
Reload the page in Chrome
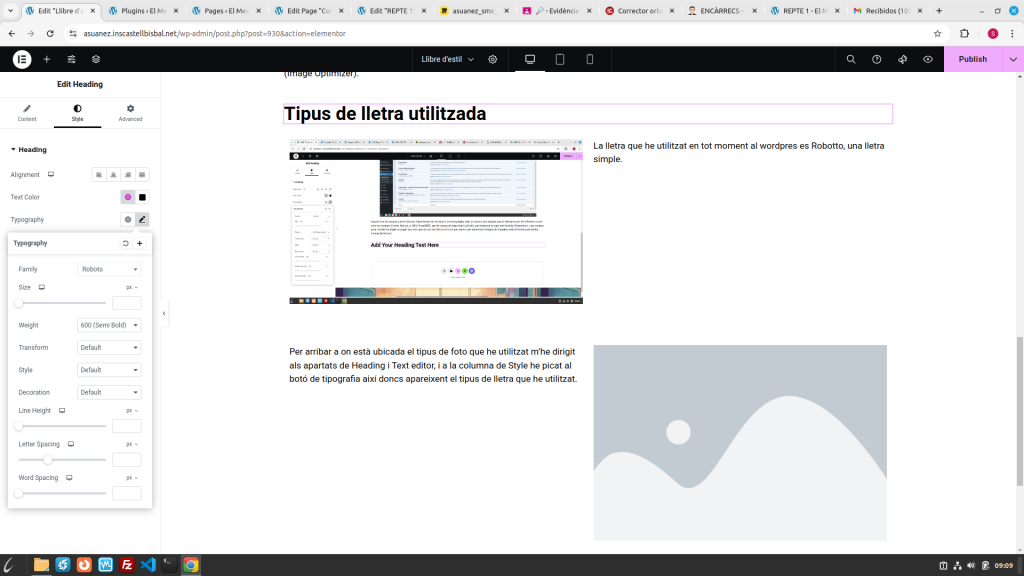(x=50, y=33)
